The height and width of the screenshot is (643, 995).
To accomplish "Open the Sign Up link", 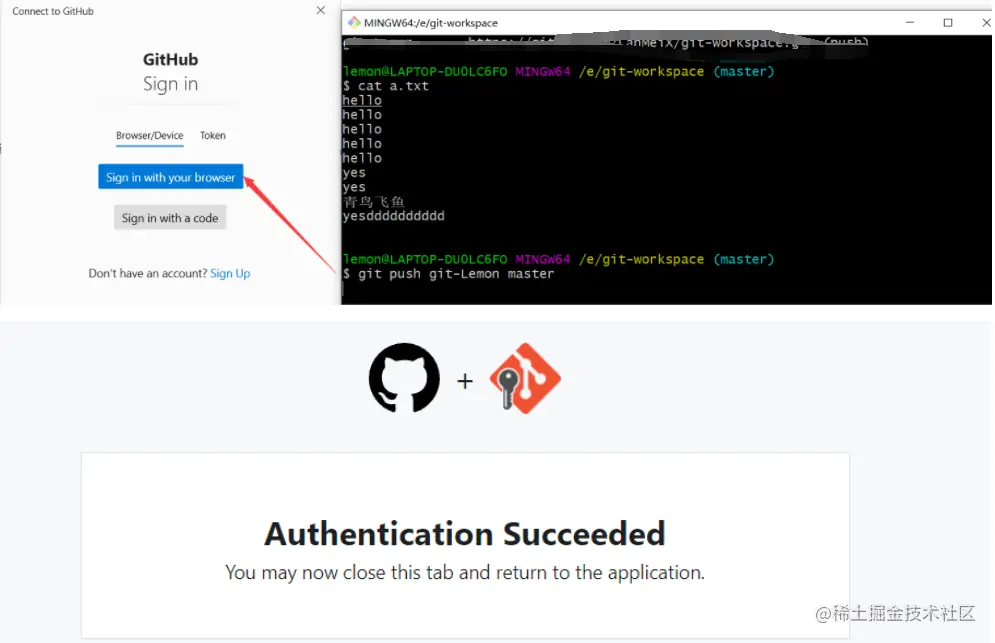I will (x=230, y=274).
